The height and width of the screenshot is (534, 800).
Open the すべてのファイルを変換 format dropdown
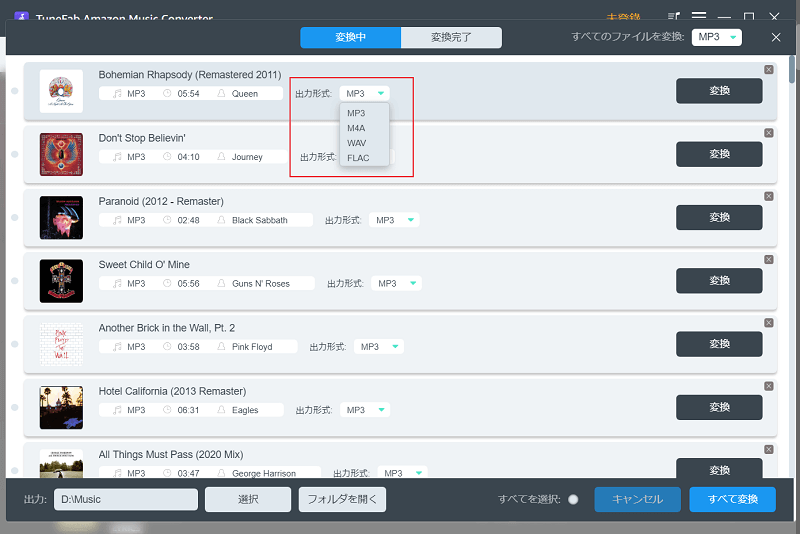pos(716,37)
